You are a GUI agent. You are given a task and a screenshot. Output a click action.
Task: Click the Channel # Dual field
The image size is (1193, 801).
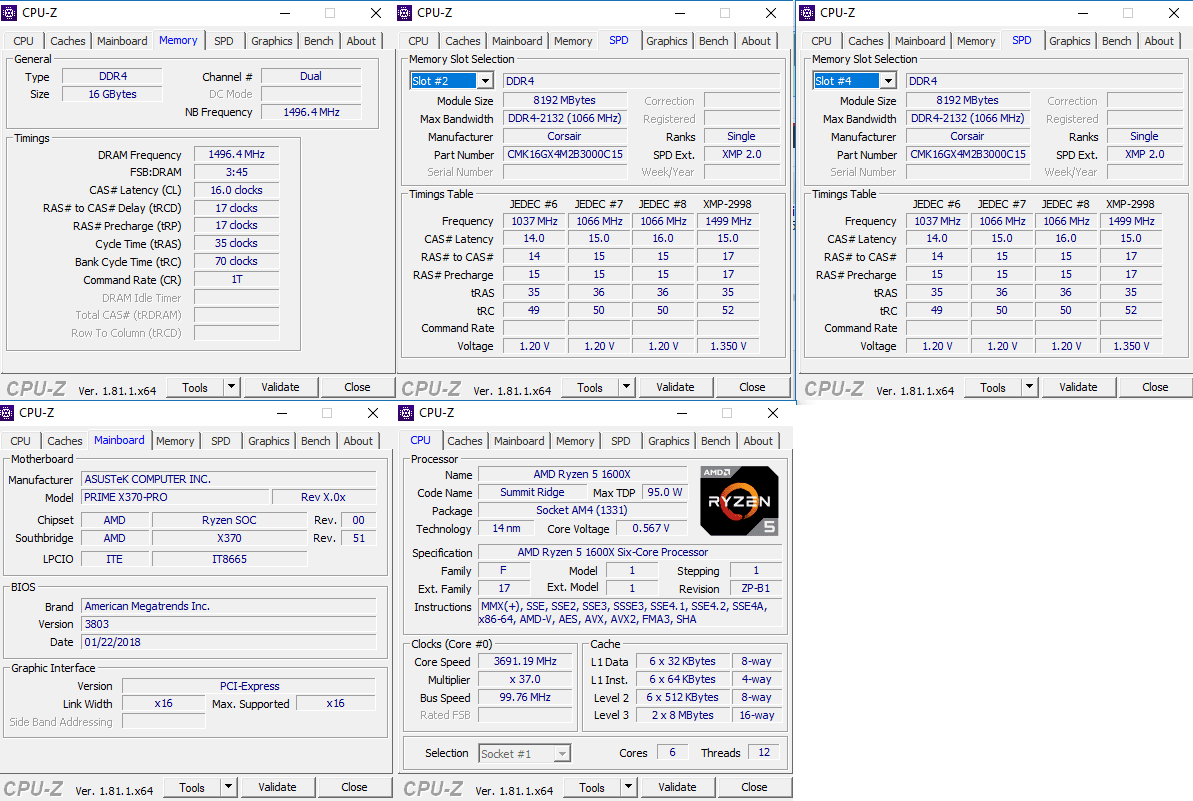click(311, 76)
